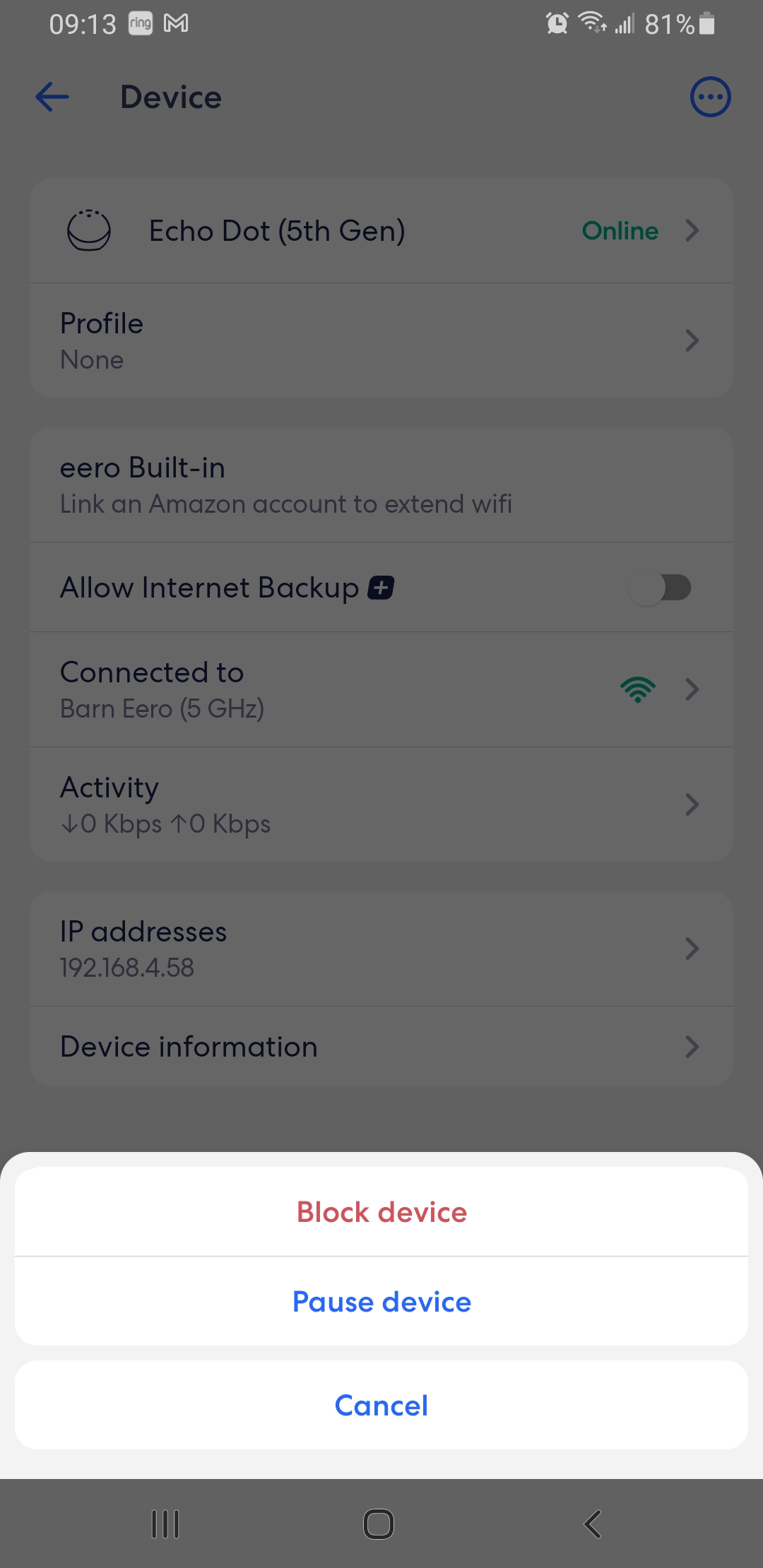Expand the Activity details
This screenshot has width=763, height=1568.
point(381,804)
